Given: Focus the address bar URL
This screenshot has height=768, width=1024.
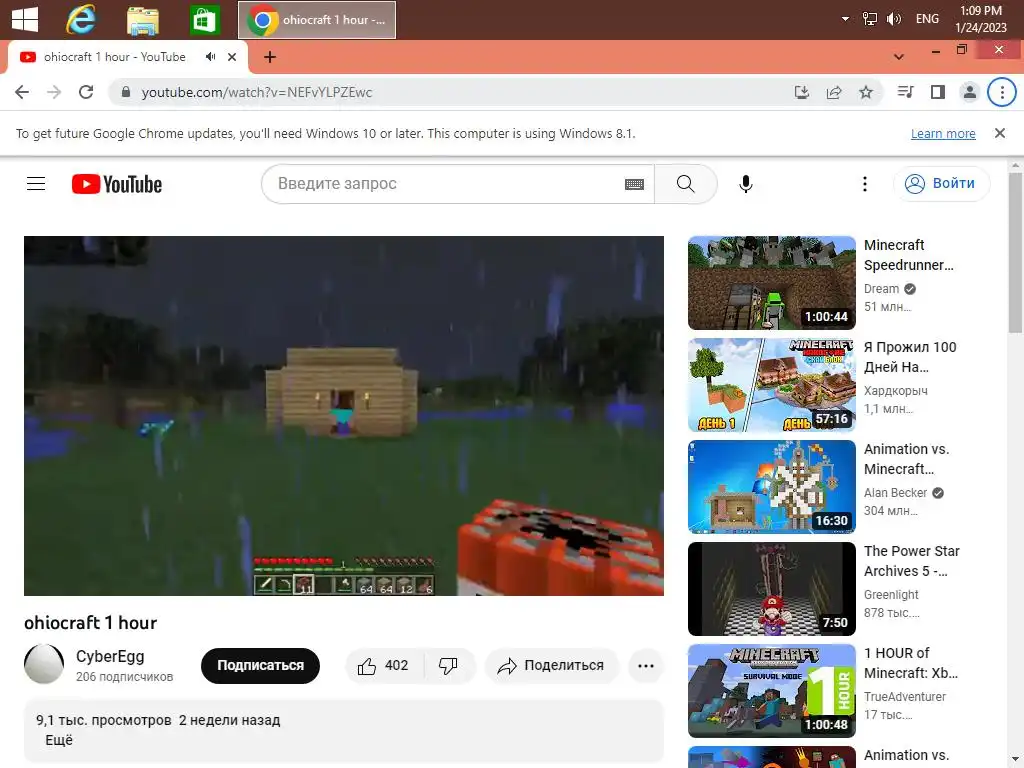Looking at the screenshot, I should coord(257,92).
